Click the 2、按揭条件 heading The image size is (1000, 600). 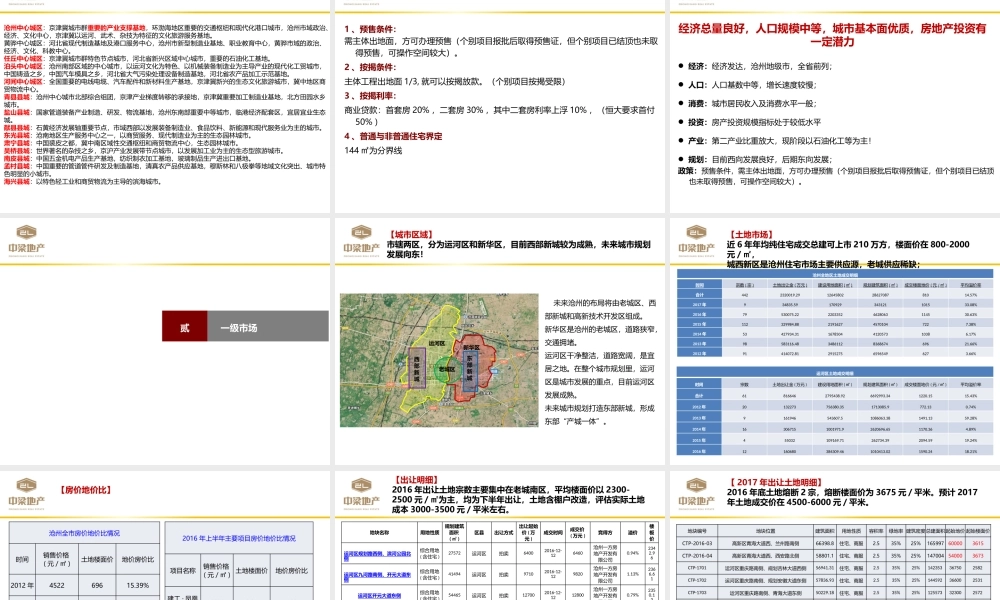pos(370,67)
